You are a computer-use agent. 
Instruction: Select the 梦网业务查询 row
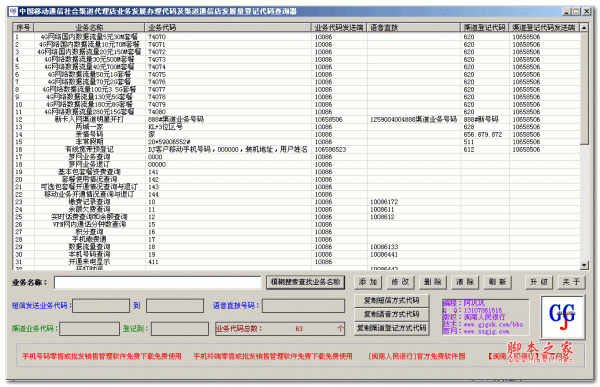click(x=297, y=157)
